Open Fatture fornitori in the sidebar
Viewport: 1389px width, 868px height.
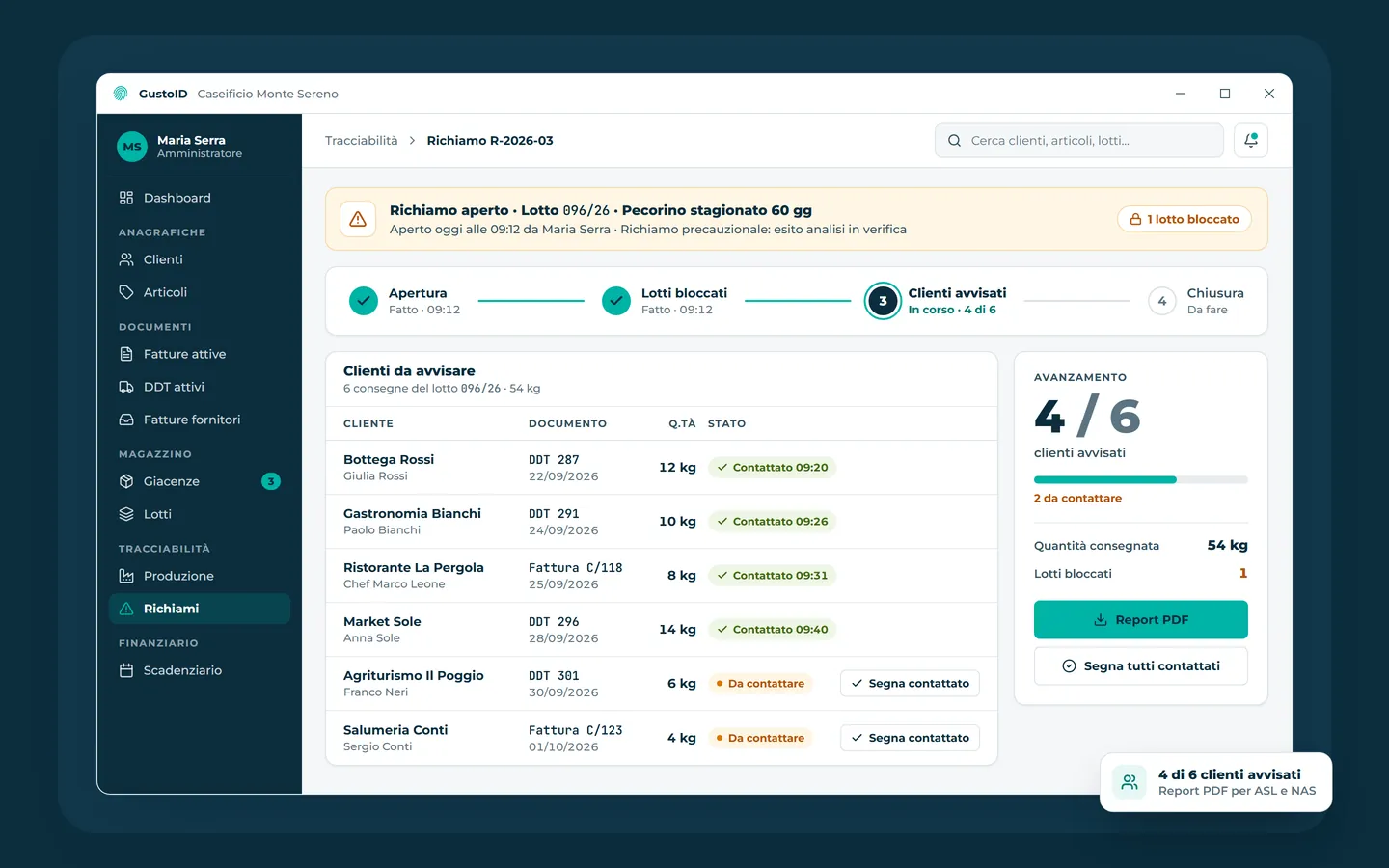tap(200, 420)
